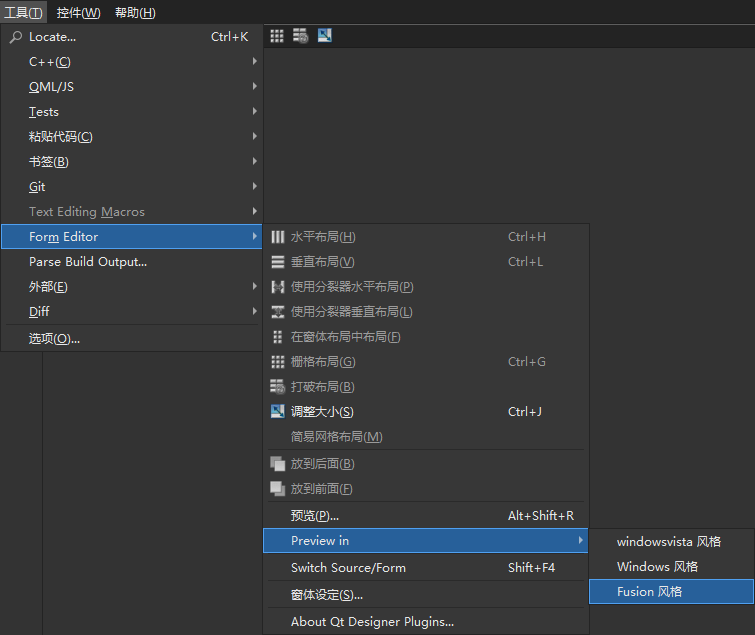Preview in windowsvista 风格

point(671,542)
